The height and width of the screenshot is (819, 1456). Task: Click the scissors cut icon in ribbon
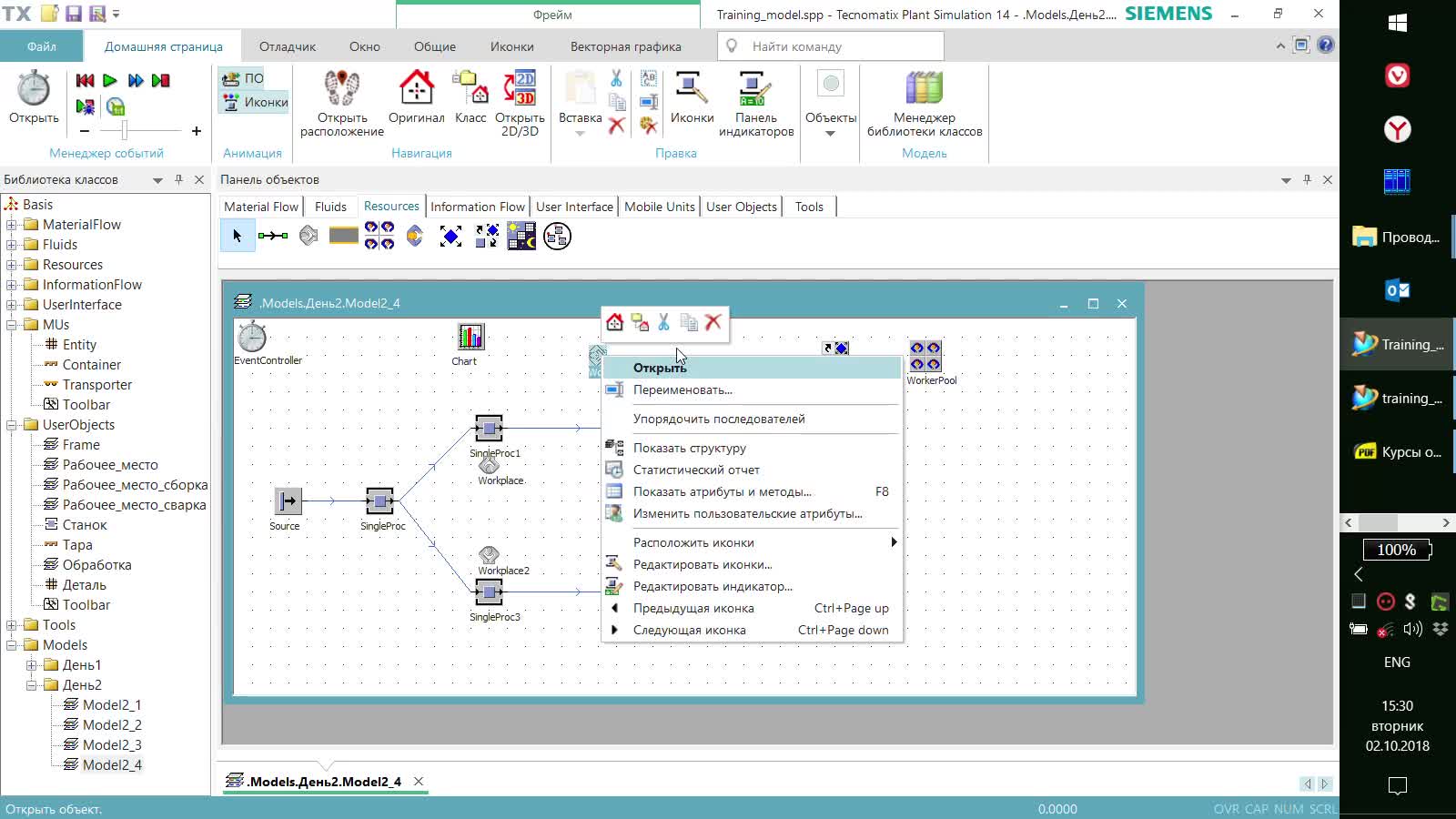point(616,79)
